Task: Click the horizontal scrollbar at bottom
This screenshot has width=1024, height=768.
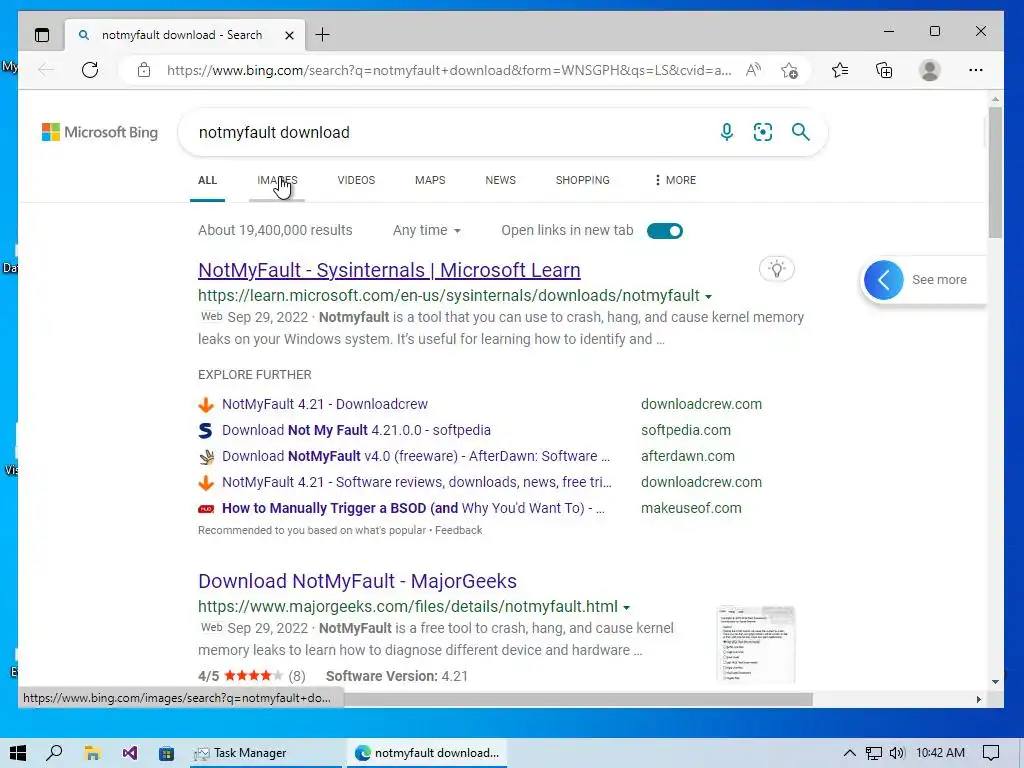Action: [578, 699]
